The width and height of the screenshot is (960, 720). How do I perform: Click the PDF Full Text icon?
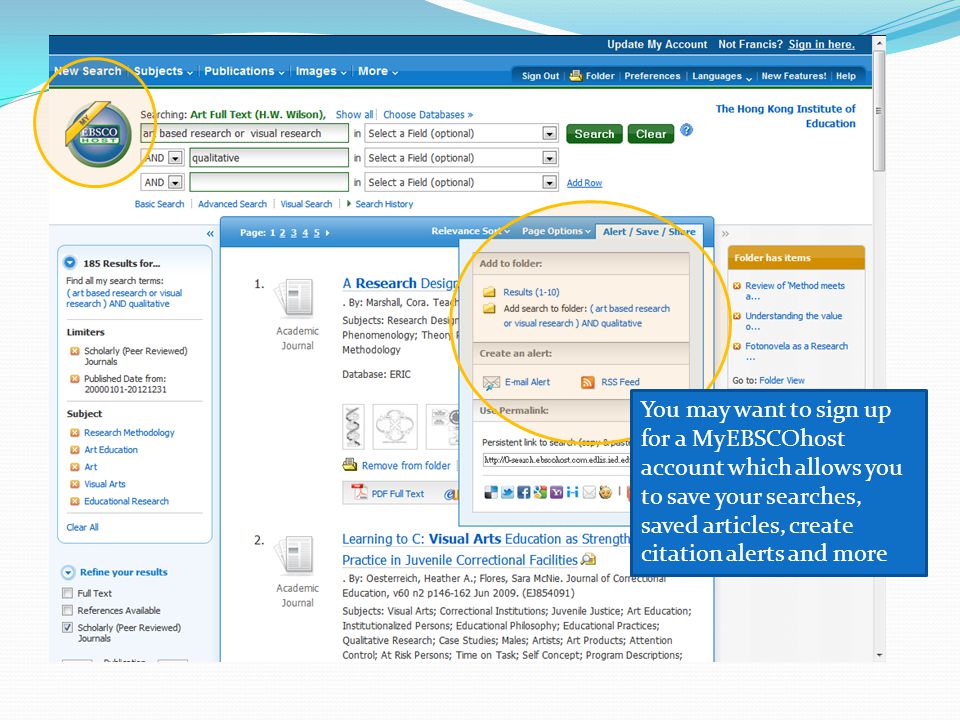tap(359, 492)
